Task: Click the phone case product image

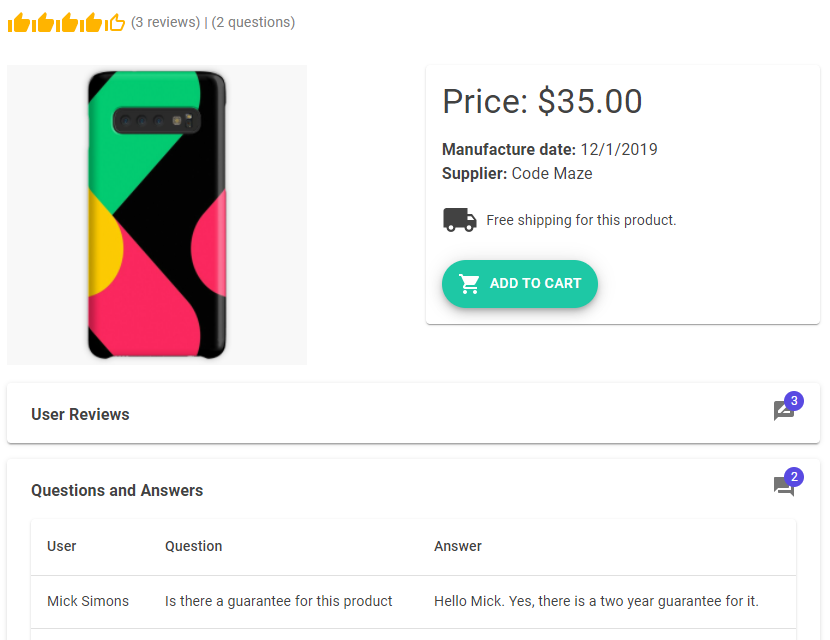Action: coord(157,214)
